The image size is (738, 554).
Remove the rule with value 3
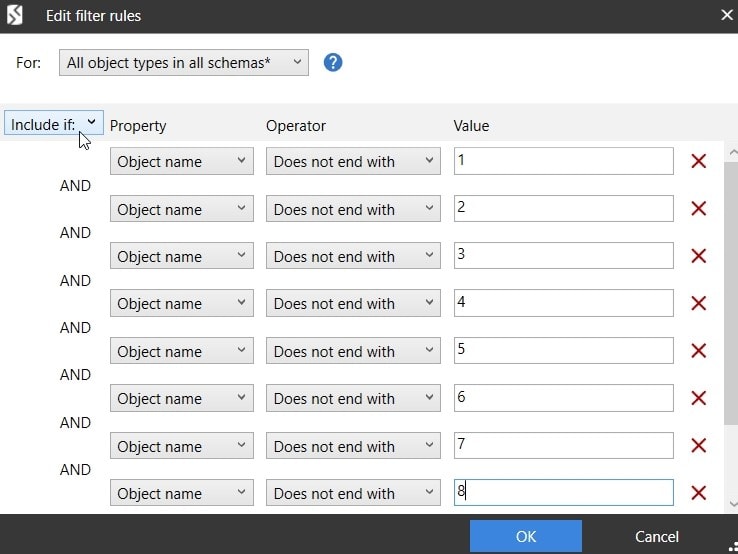tap(698, 256)
